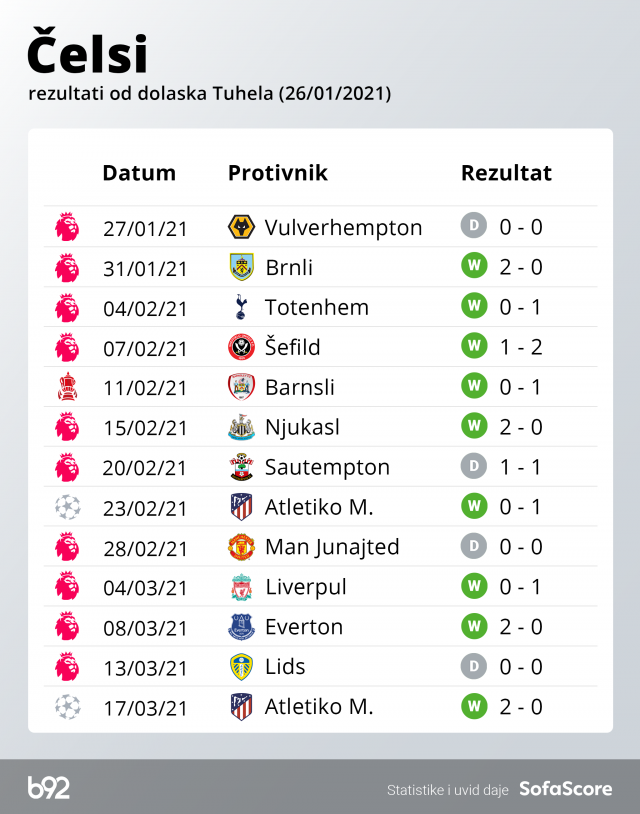Click the SofaScore logo text
This screenshot has height=814, width=640.
tap(565, 789)
